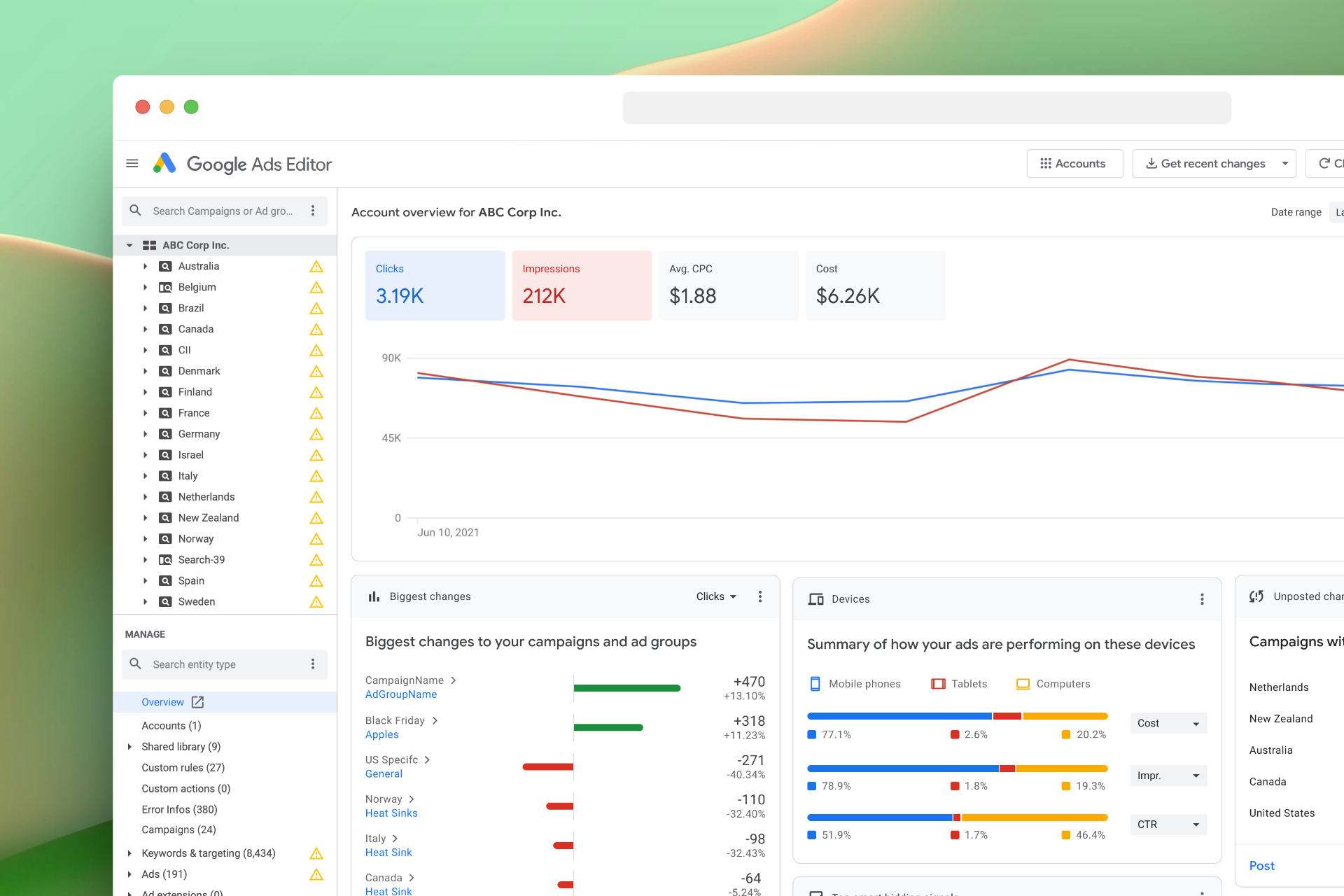Click the Heat Sinks ad group link
The height and width of the screenshot is (896, 1344).
tap(391, 813)
